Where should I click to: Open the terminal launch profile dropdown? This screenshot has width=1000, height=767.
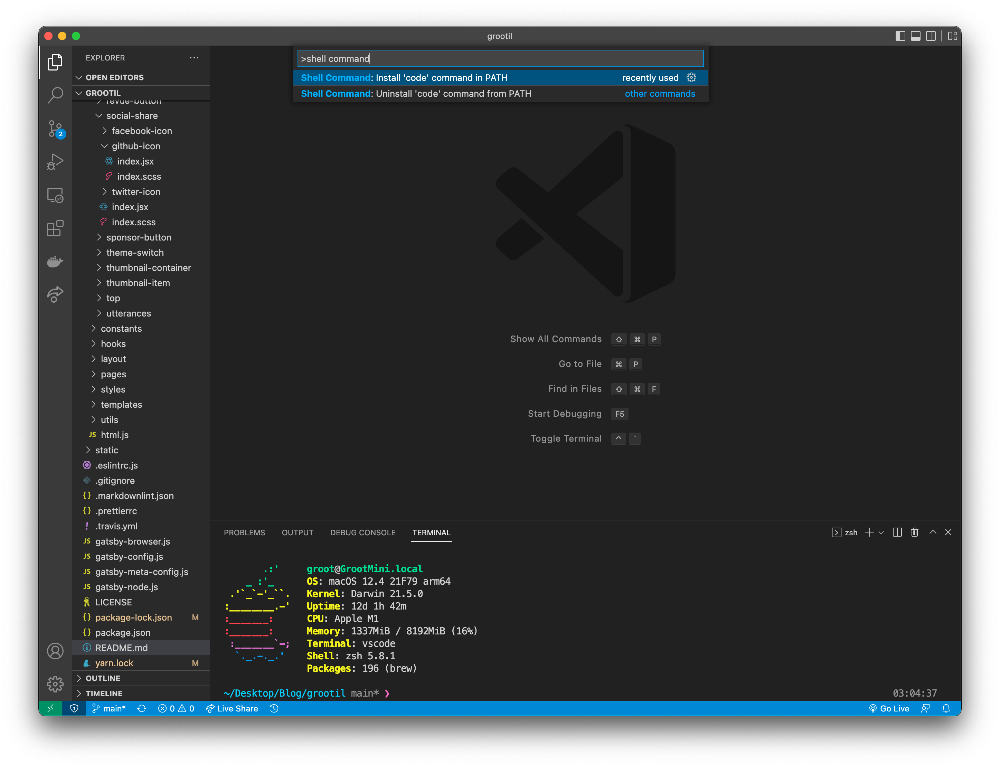coord(881,532)
